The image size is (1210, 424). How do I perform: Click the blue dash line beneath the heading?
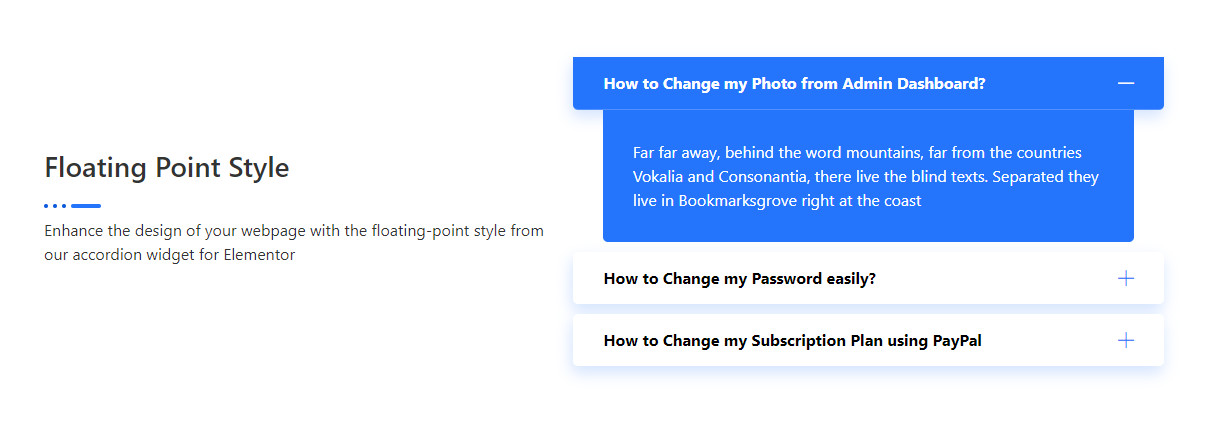tap(86, 206)
